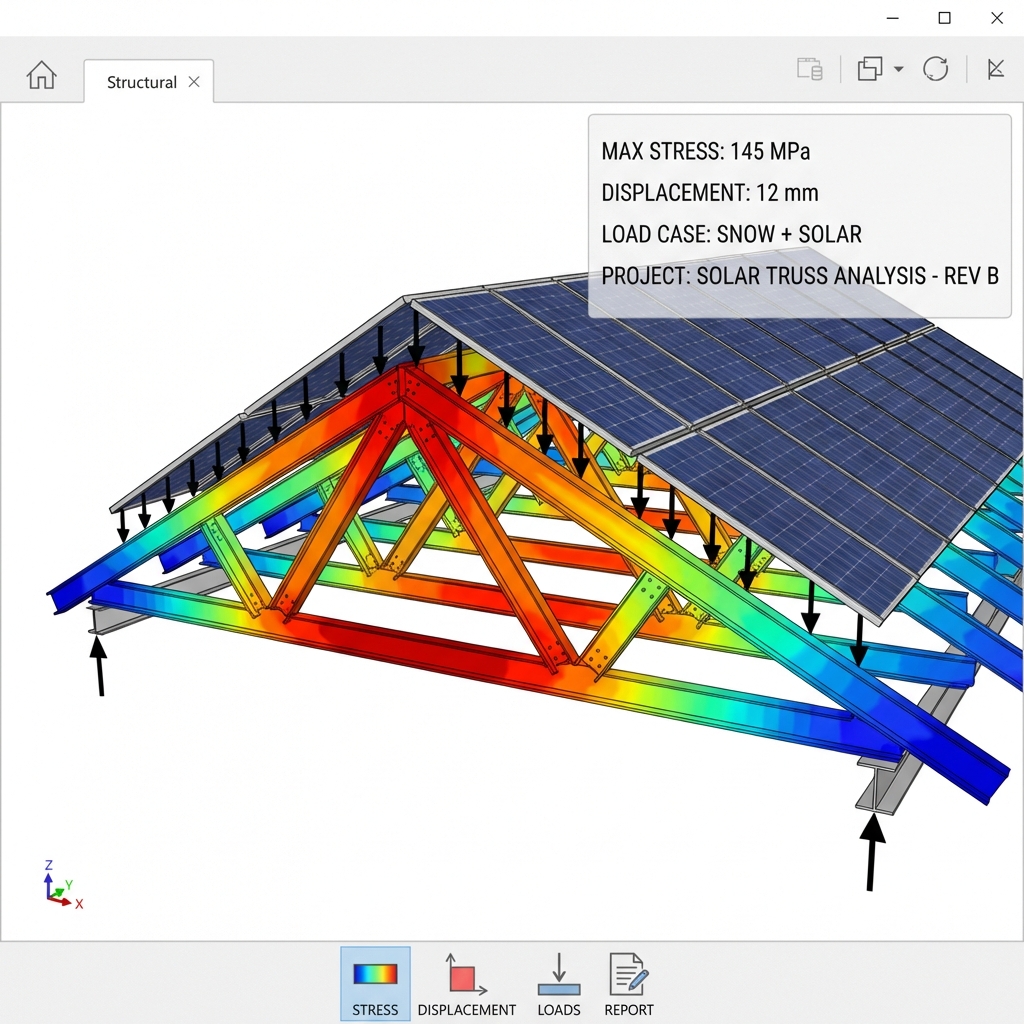
Task: Switch to DISPLACEMENT view
Action: coord(466,984)
